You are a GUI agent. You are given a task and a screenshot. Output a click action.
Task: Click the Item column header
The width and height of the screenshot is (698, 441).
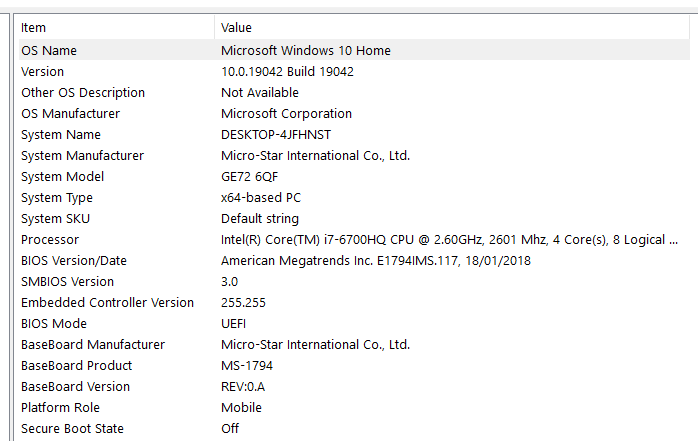[x=117, y=28]
